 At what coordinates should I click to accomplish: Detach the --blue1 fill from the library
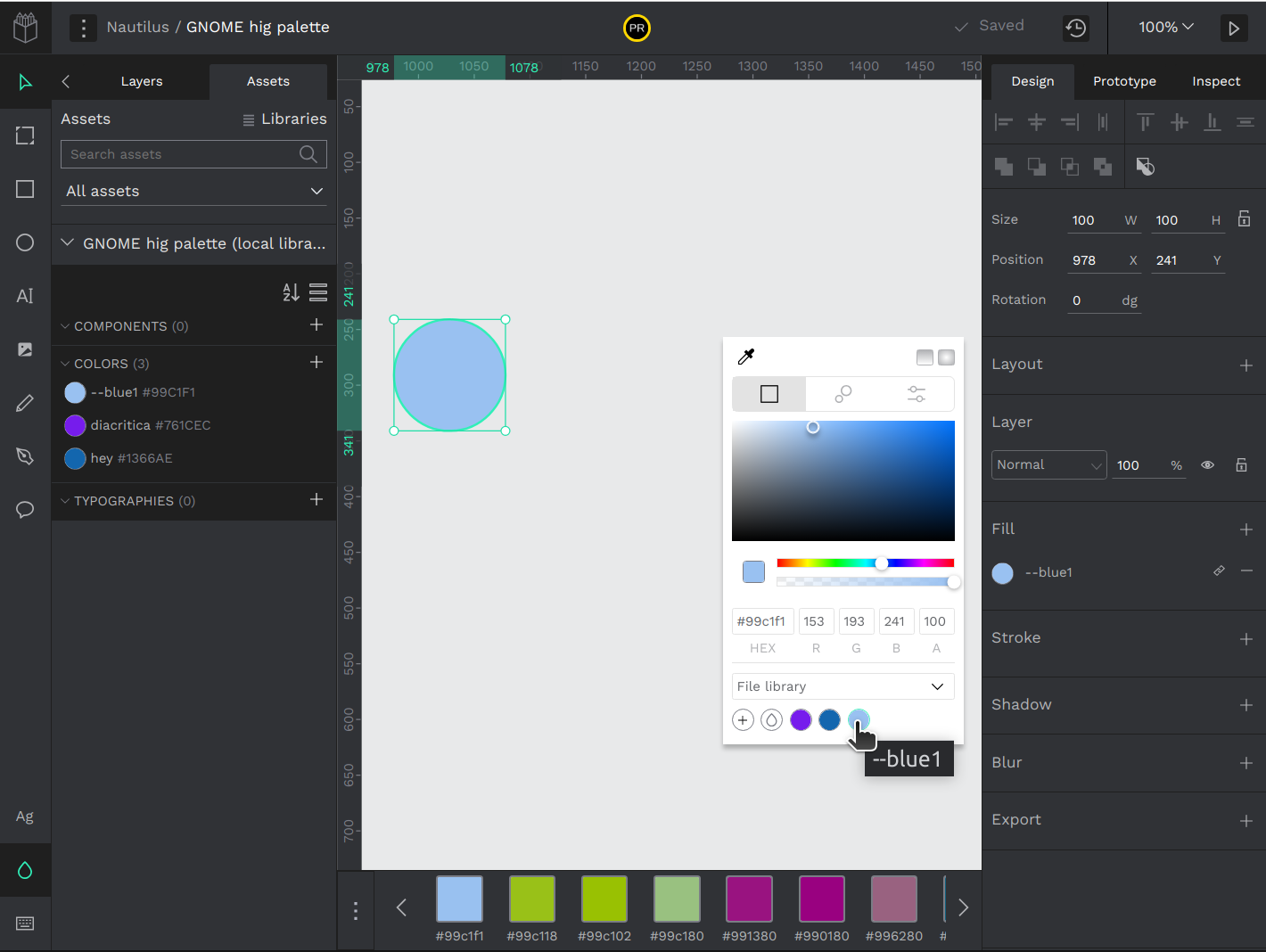(x=1219, y=570)
